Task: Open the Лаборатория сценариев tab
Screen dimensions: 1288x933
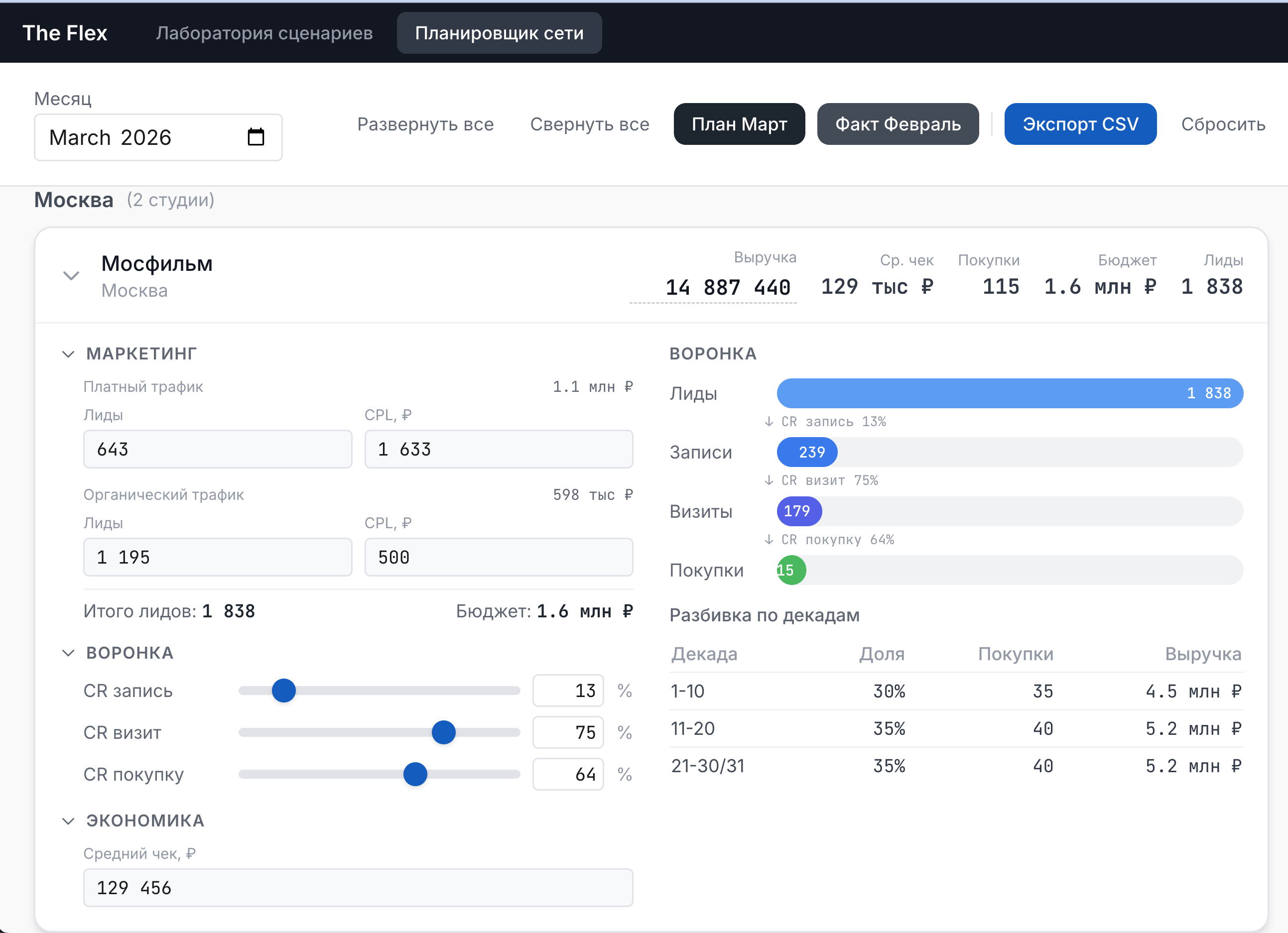Action: coord(264,33)
